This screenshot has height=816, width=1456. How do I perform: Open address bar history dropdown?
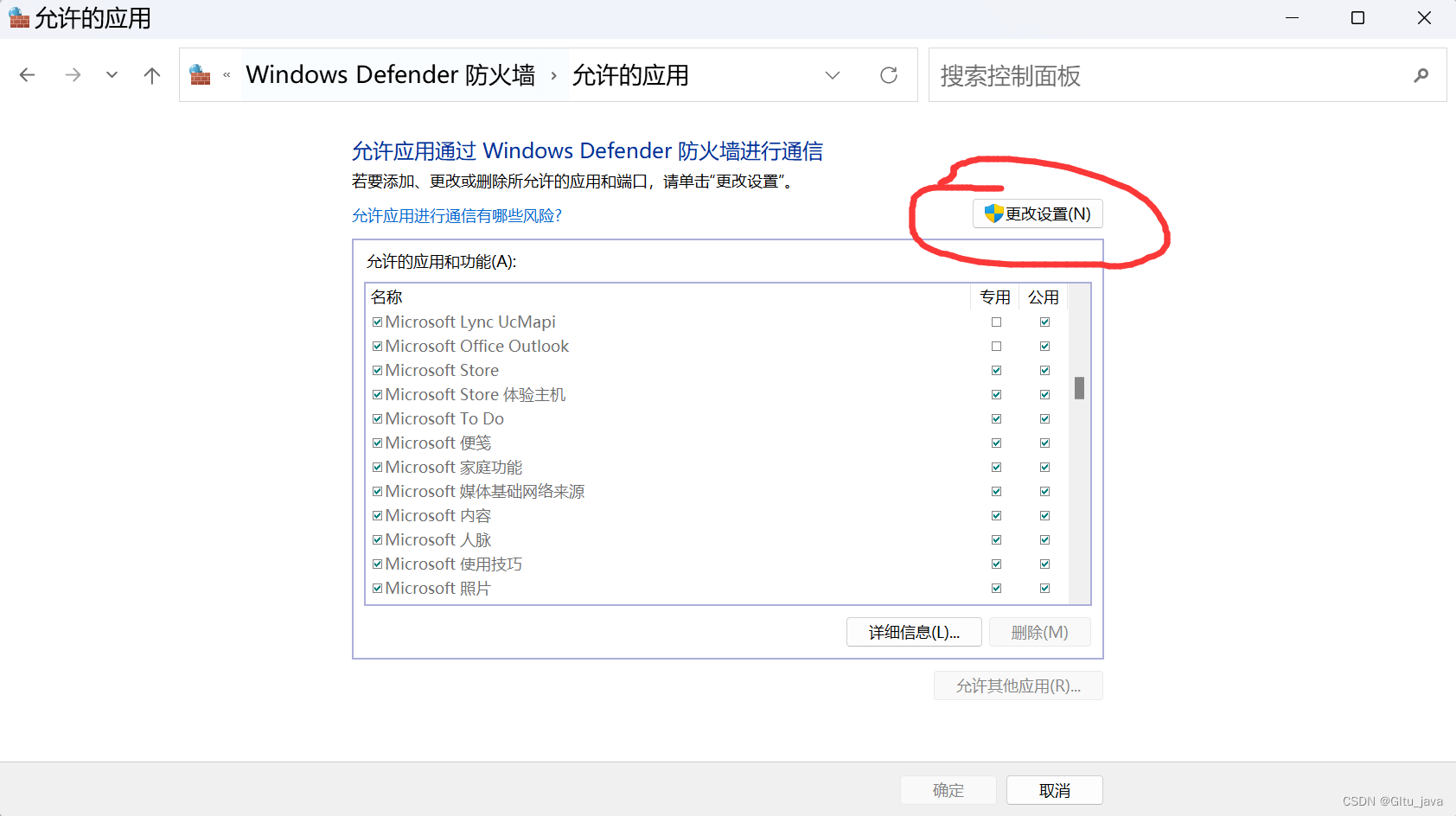(x=833, y=75)
